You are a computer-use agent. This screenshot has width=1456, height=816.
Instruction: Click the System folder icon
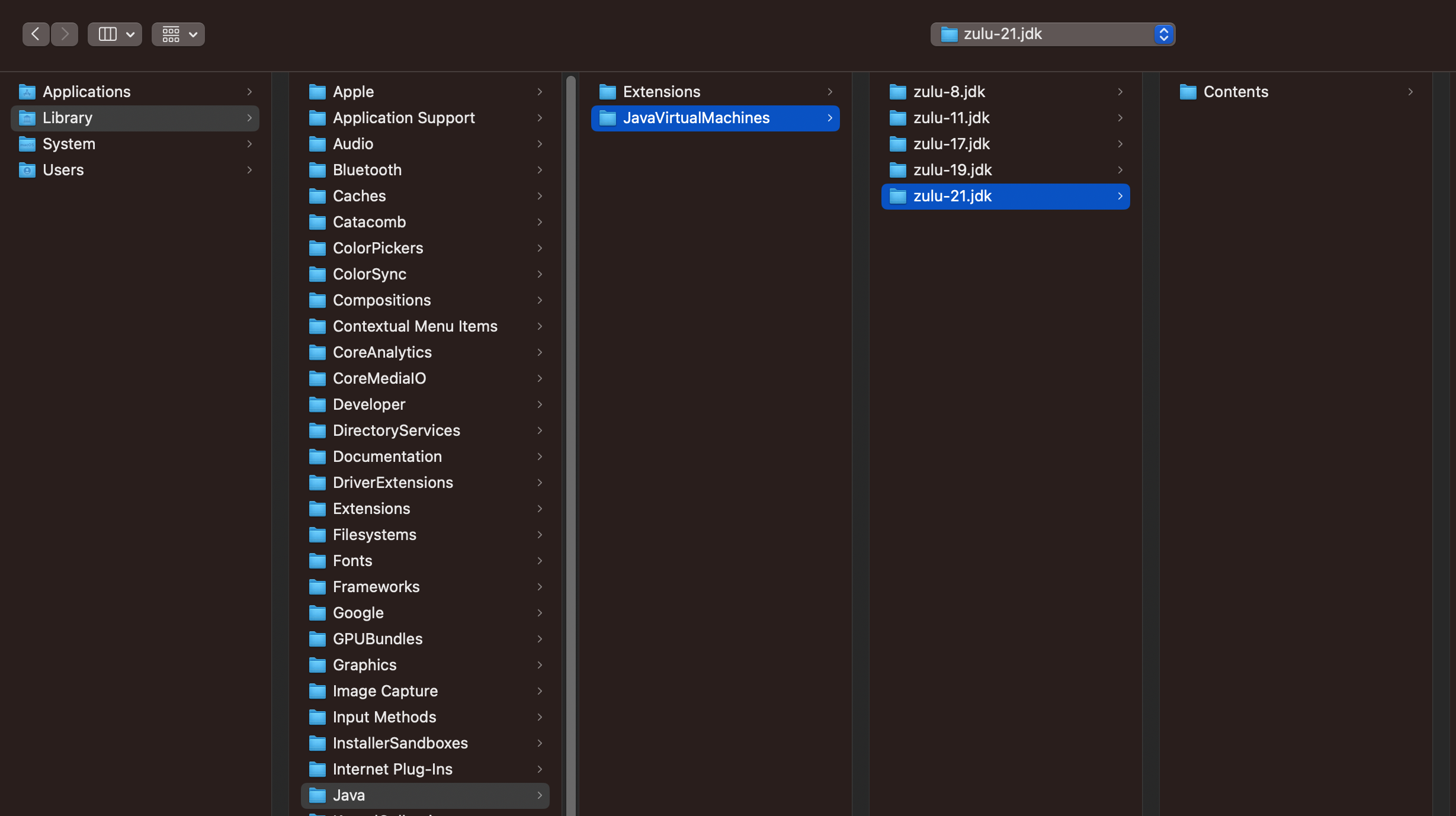27,144
